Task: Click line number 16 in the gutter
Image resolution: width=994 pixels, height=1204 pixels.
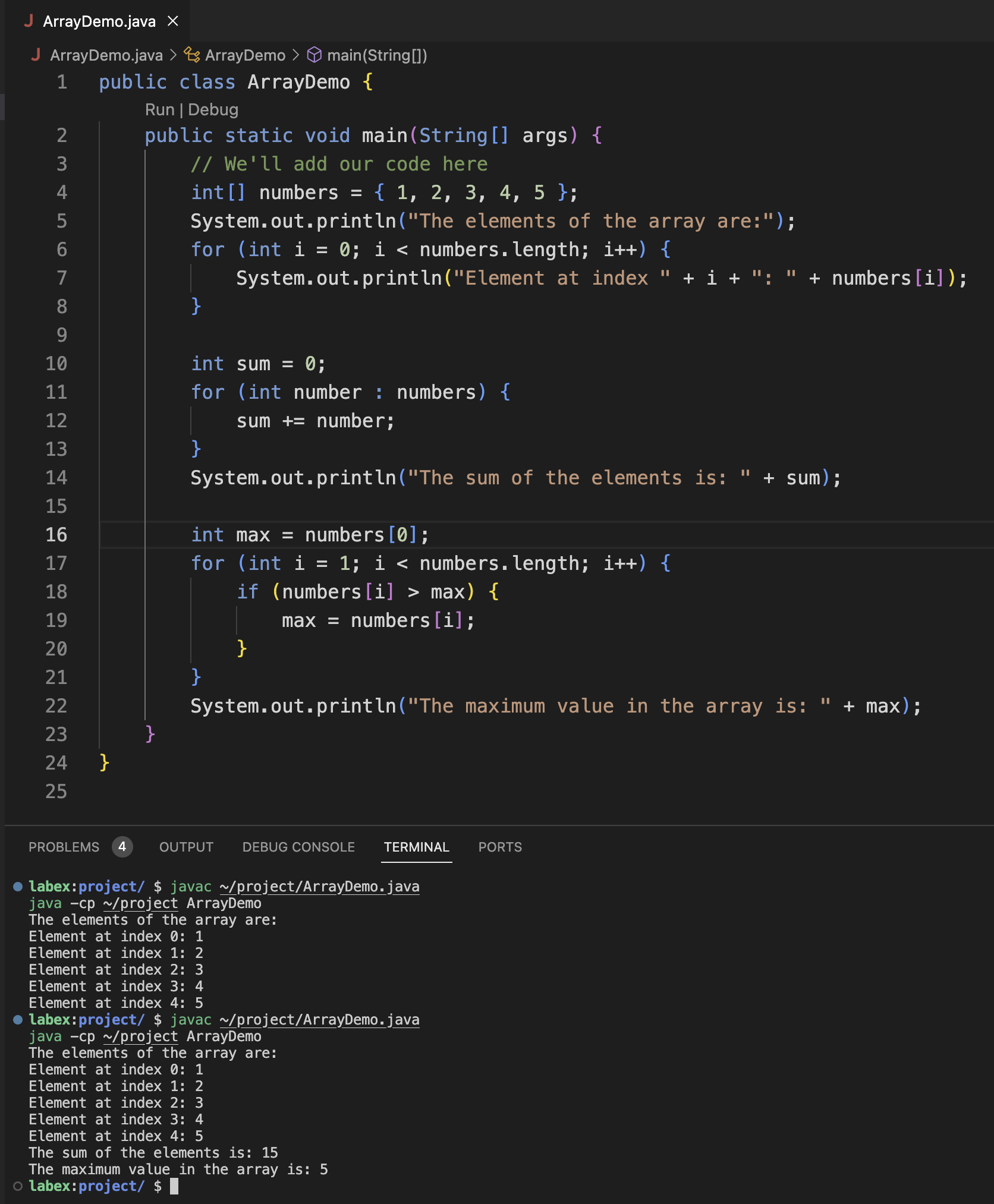Action: coord(56,534)
